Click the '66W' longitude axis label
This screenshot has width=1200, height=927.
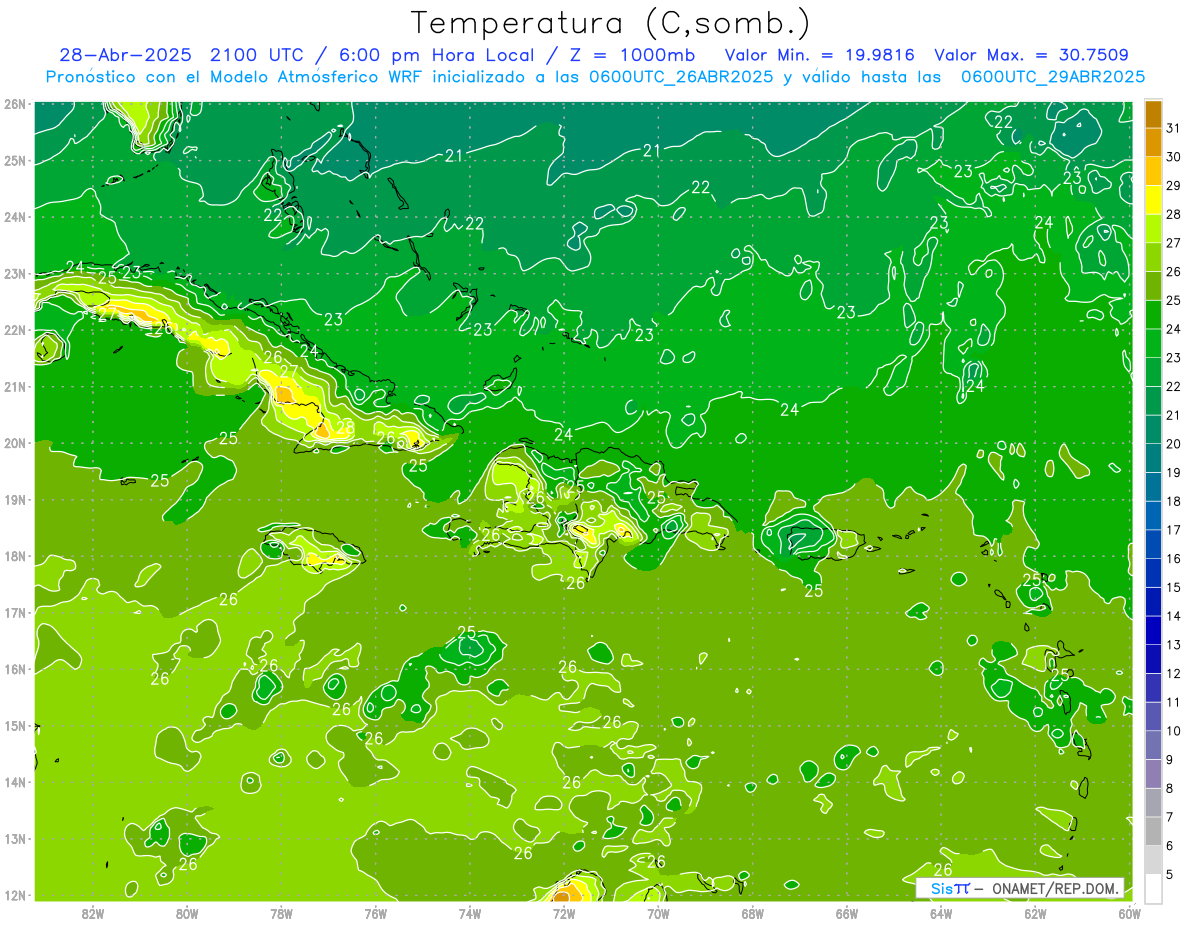point(847,913)
